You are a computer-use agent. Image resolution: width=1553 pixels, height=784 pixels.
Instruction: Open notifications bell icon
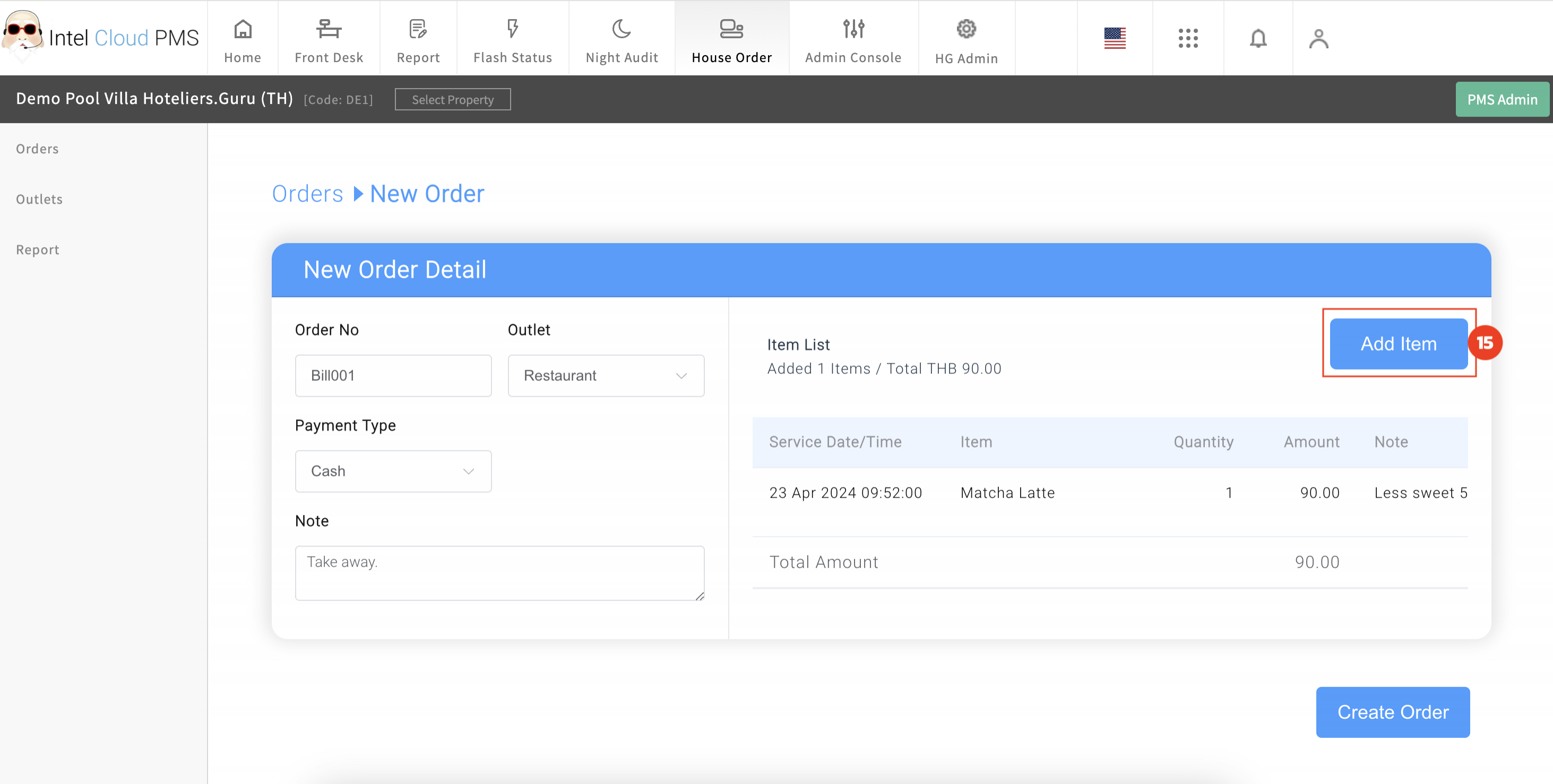pos(1257,39)
